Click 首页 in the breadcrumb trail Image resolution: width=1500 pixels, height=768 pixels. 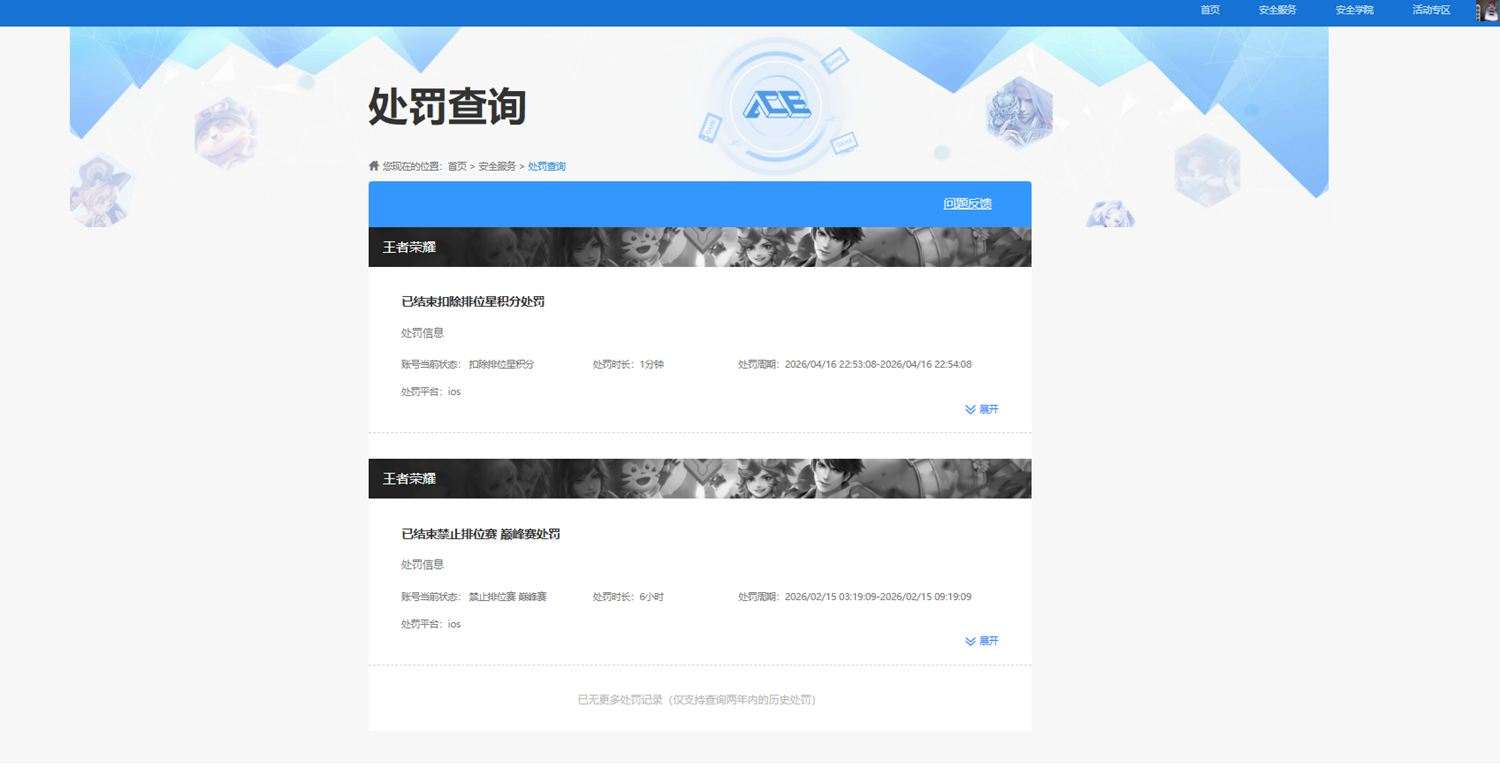[458, 166]
